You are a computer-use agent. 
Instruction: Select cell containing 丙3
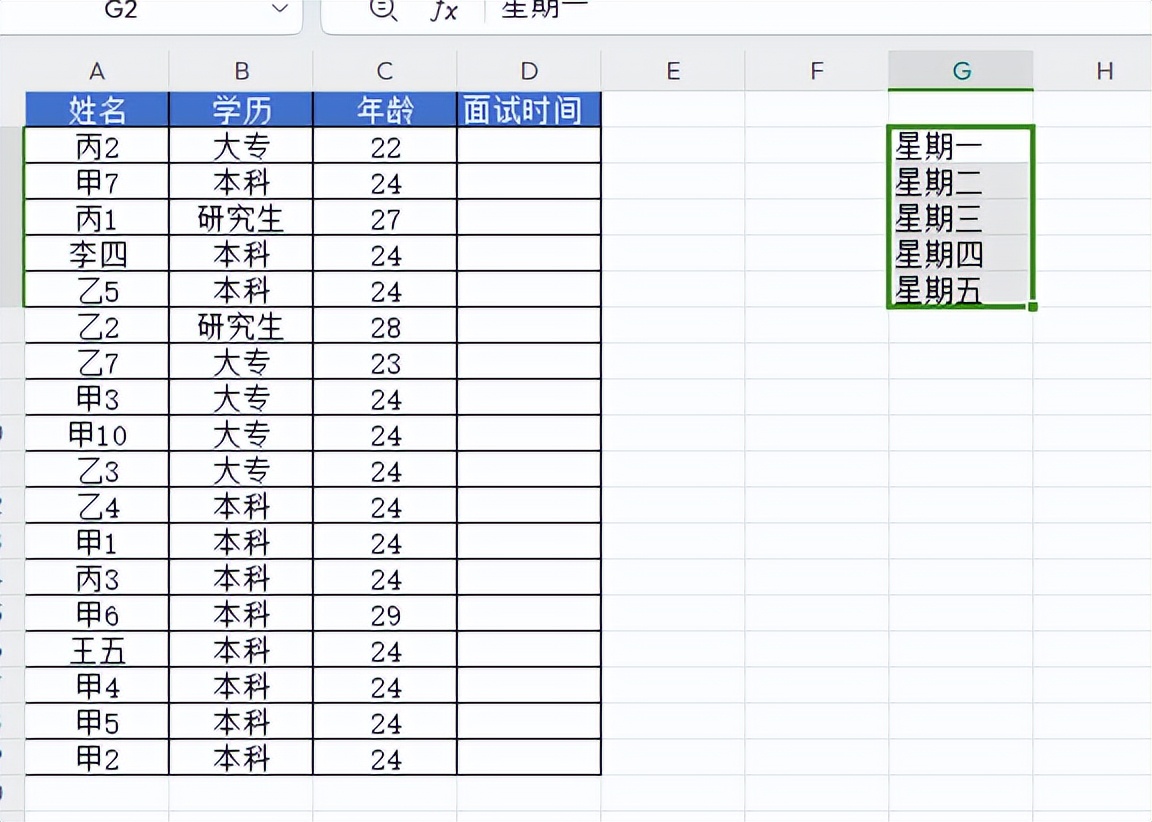click(x=97, y=577)
